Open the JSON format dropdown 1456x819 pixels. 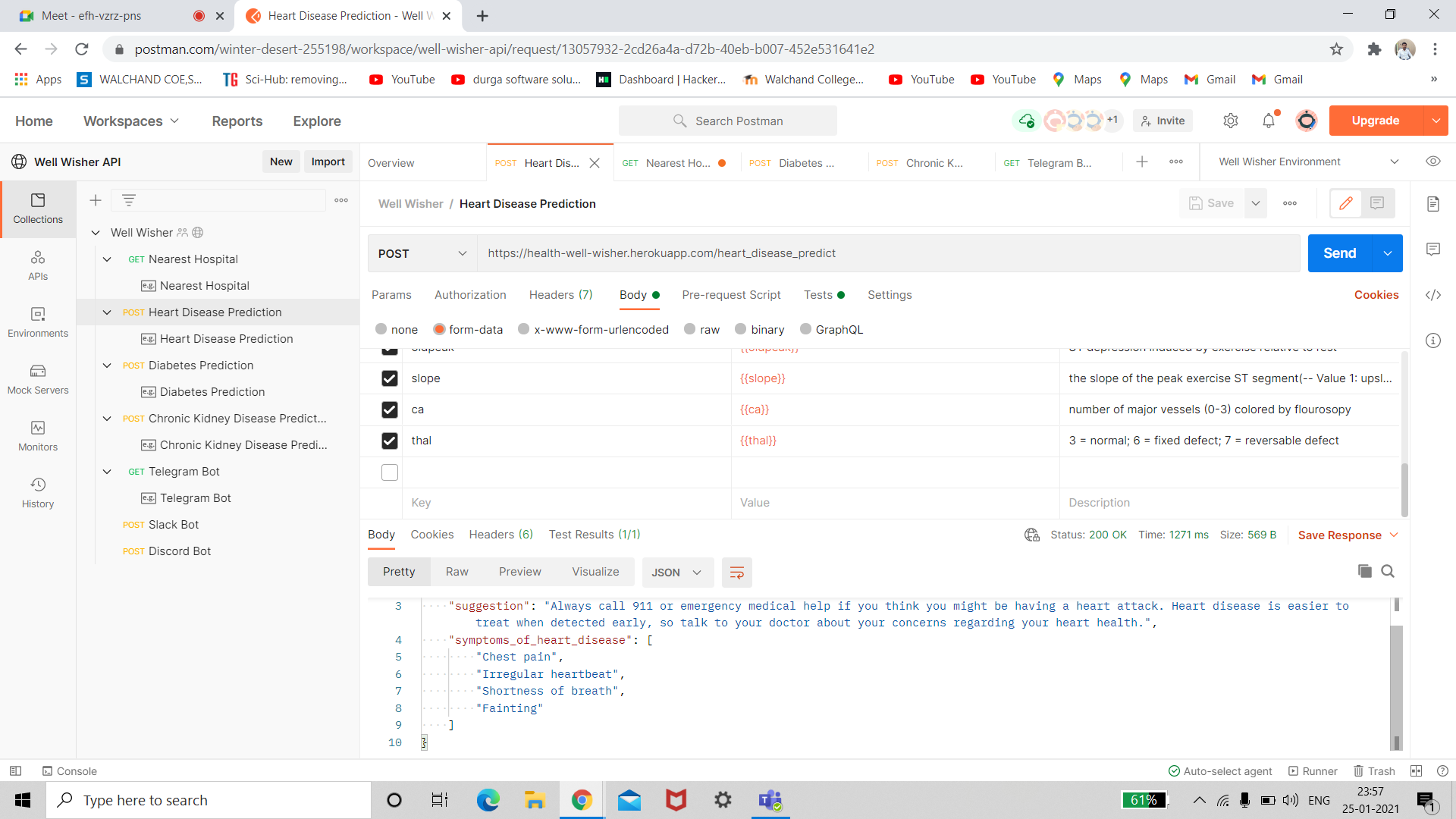coord(676,573)
